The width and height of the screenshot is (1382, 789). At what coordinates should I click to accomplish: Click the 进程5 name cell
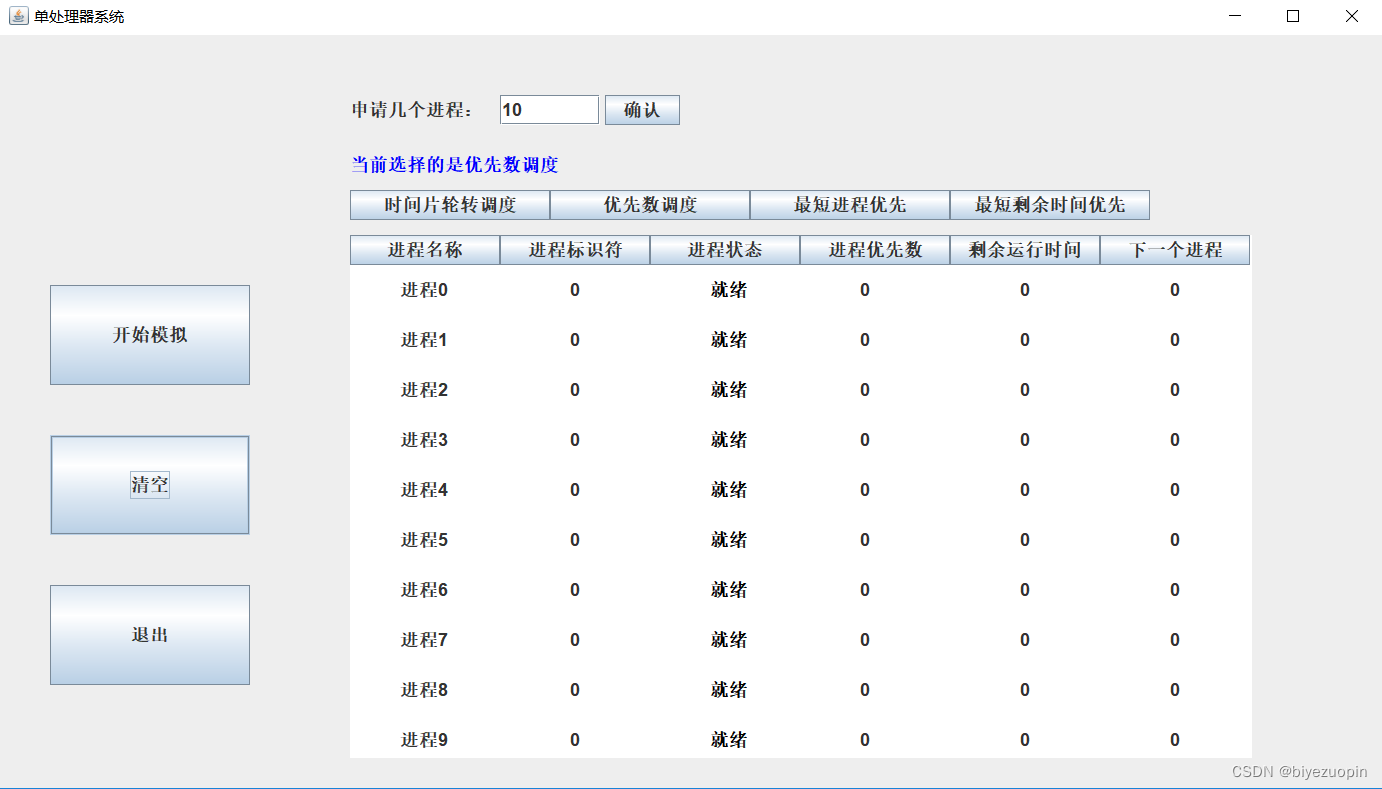click(424, 540)
